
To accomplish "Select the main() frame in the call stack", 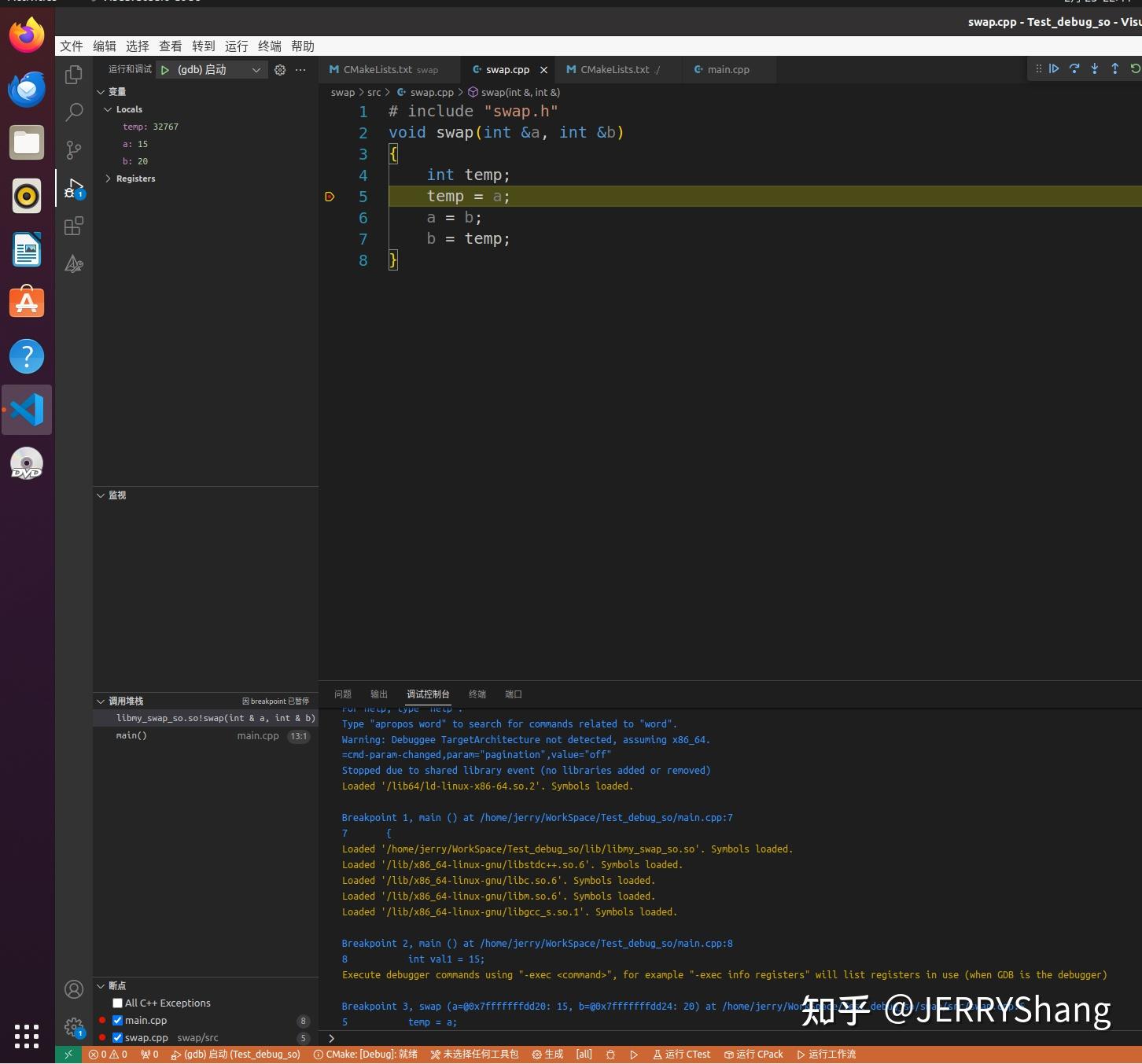I will (x=131, y=735).
